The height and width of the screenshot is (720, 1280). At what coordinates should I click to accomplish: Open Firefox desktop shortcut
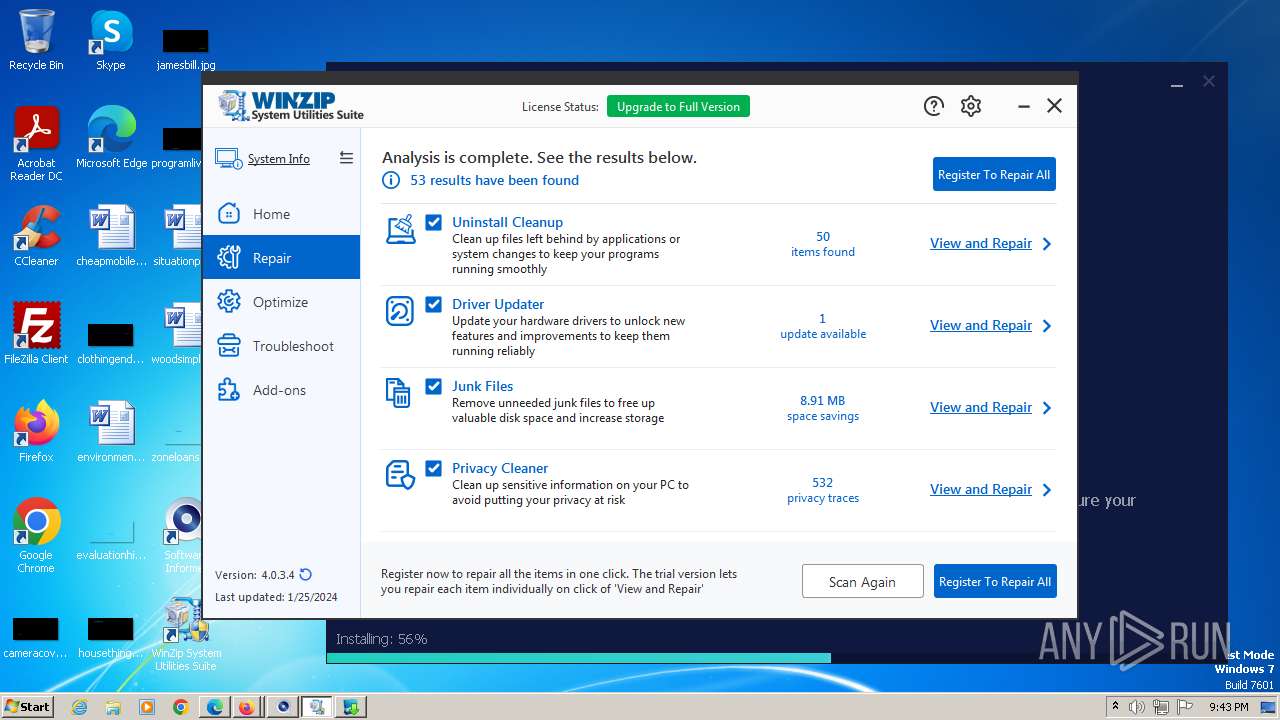coord(36,431)
